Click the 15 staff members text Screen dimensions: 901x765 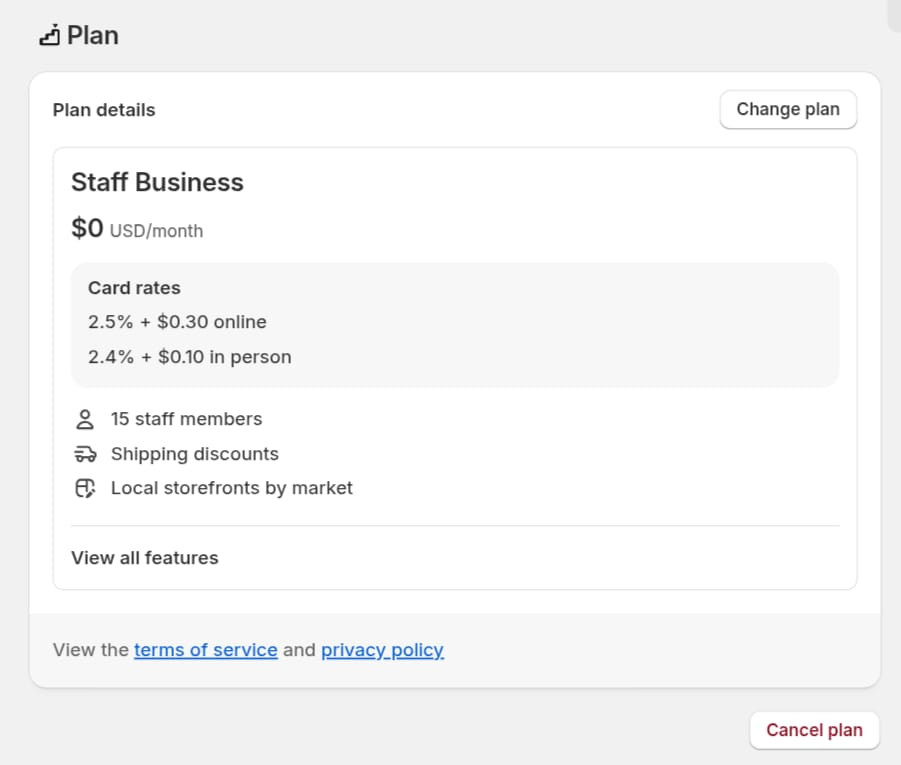tap(186, 419)
